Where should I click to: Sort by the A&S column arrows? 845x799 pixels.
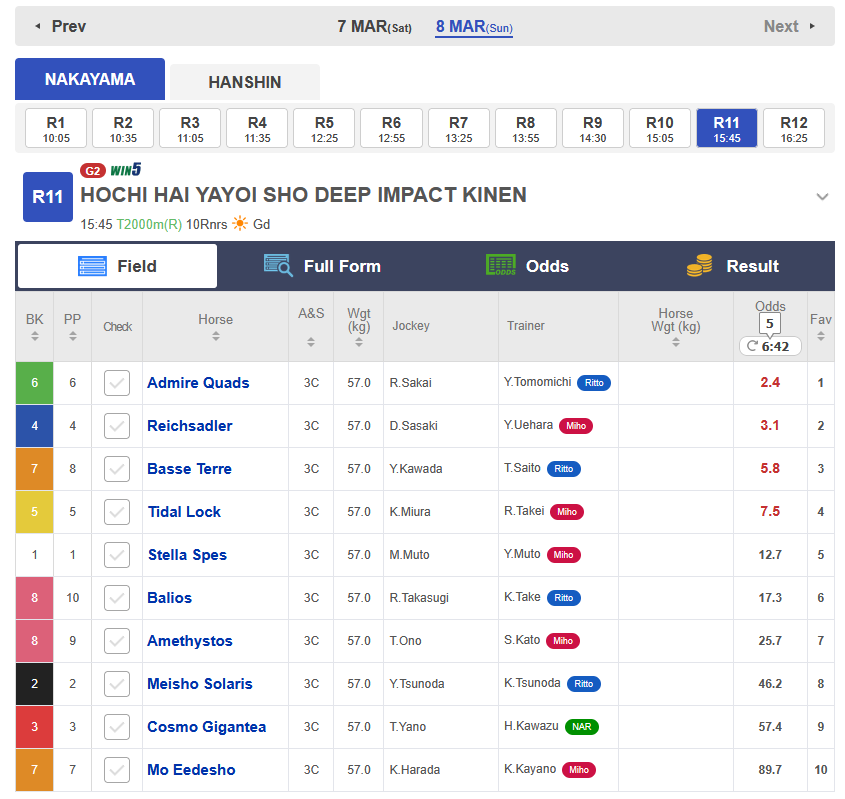pyautogui.click(x=311, y=342)
